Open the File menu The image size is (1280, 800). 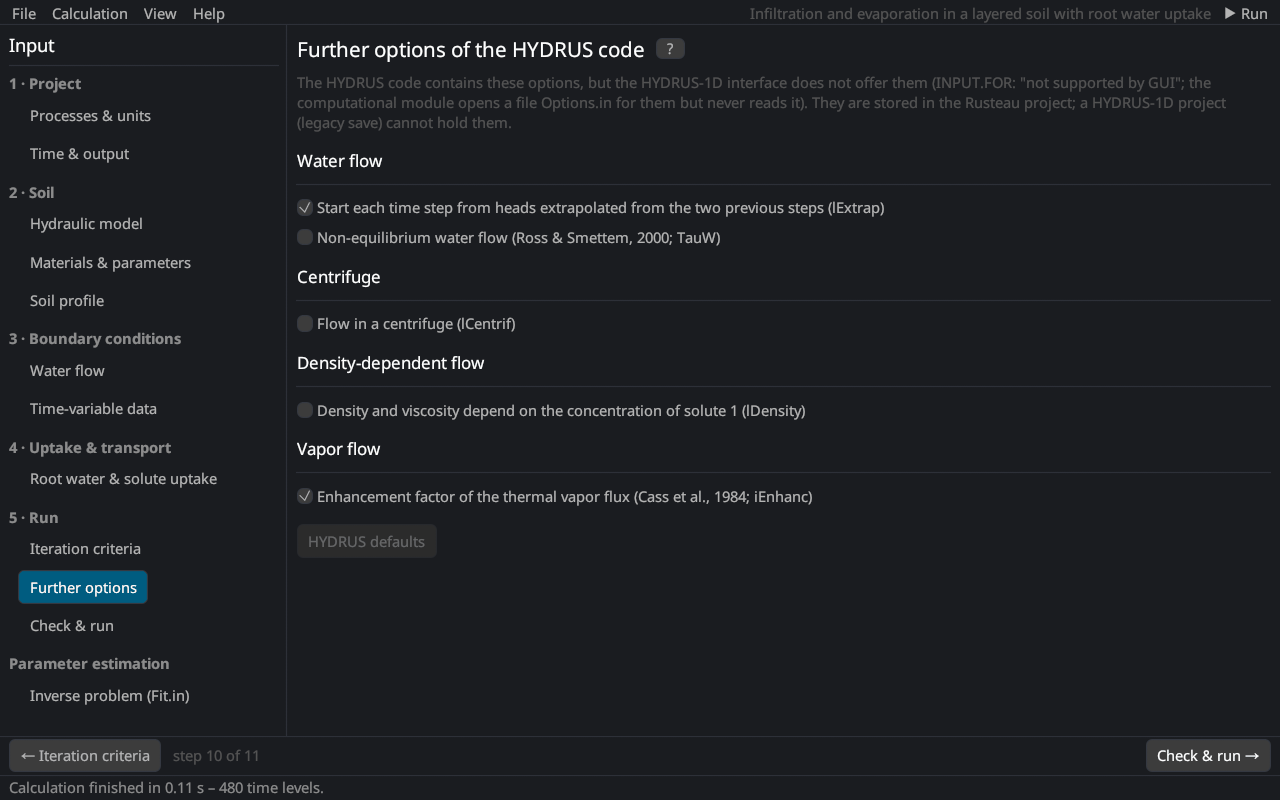click(x=24, y=13)
